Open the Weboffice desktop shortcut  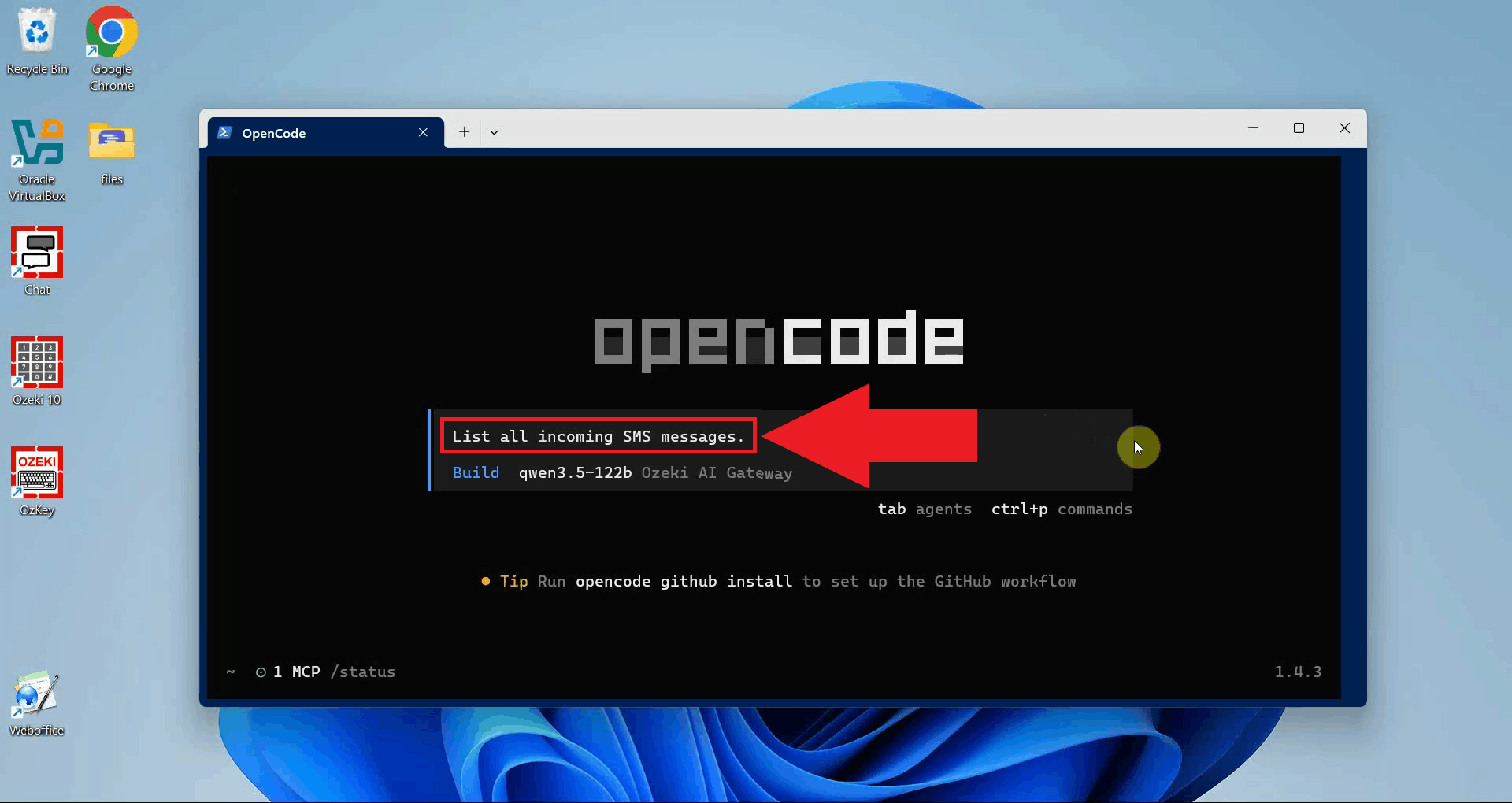click(37, 703)
